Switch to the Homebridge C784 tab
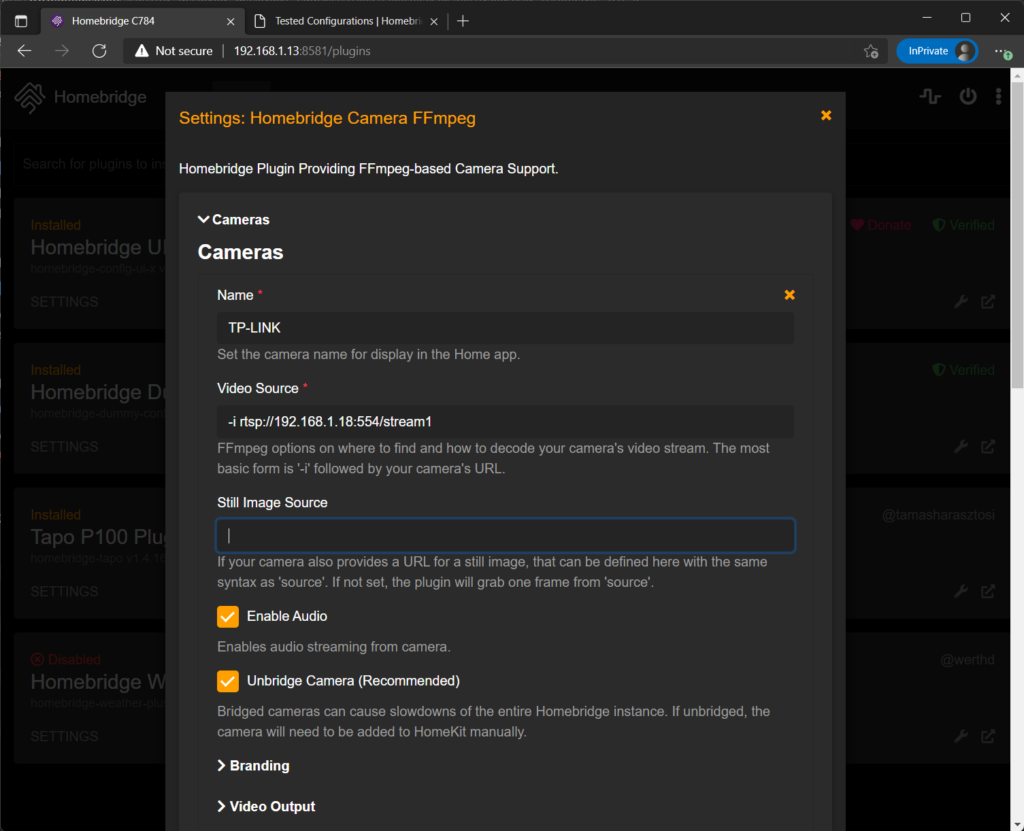The width and height of the screenshot is (1024, 831). pyautogui.click(x=142, y=21)
